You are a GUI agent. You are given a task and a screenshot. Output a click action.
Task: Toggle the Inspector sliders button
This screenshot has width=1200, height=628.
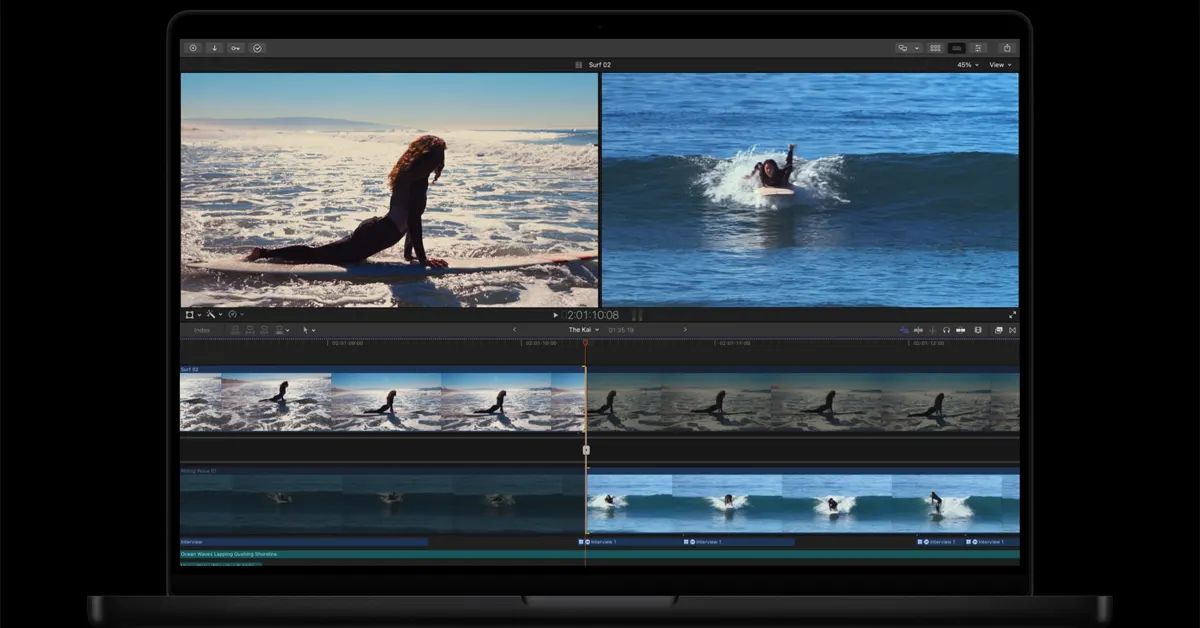tap(979, 47)
